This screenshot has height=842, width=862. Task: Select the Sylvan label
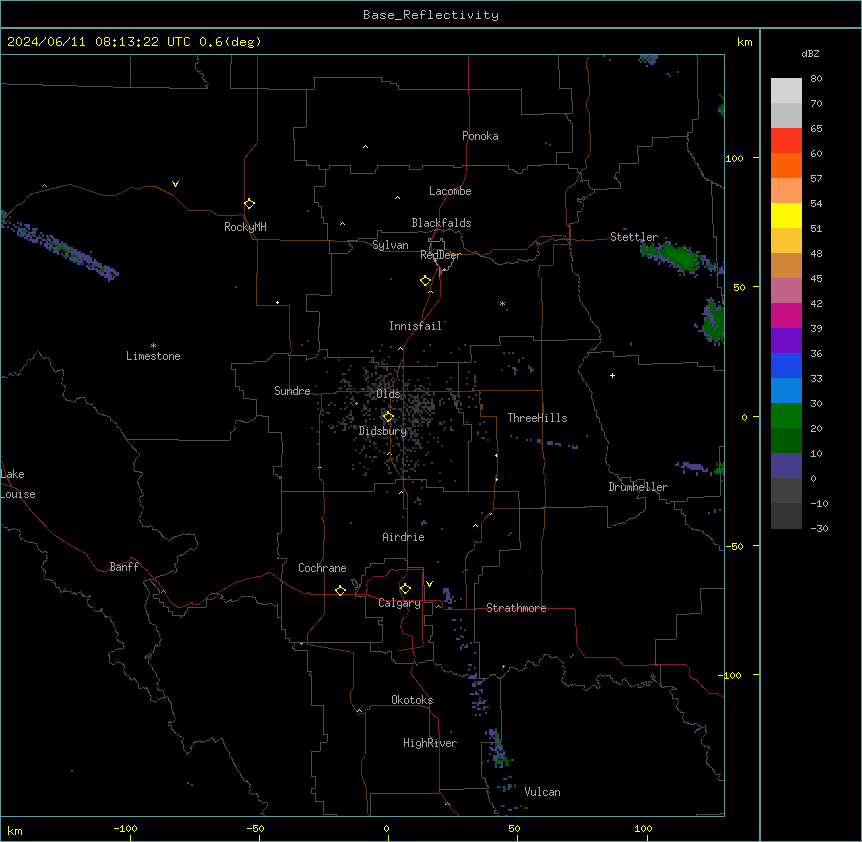point(390,245)
